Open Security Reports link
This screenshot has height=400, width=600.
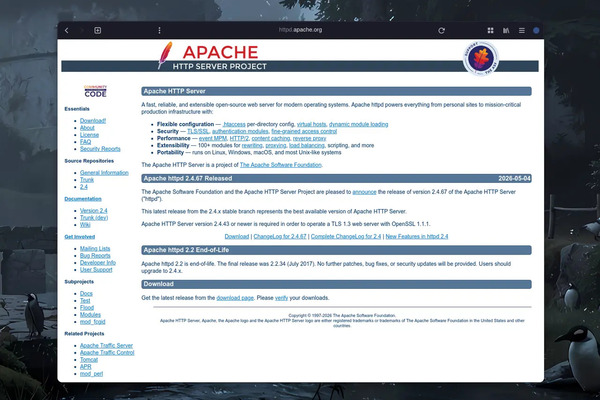click(x=100, y=149)
